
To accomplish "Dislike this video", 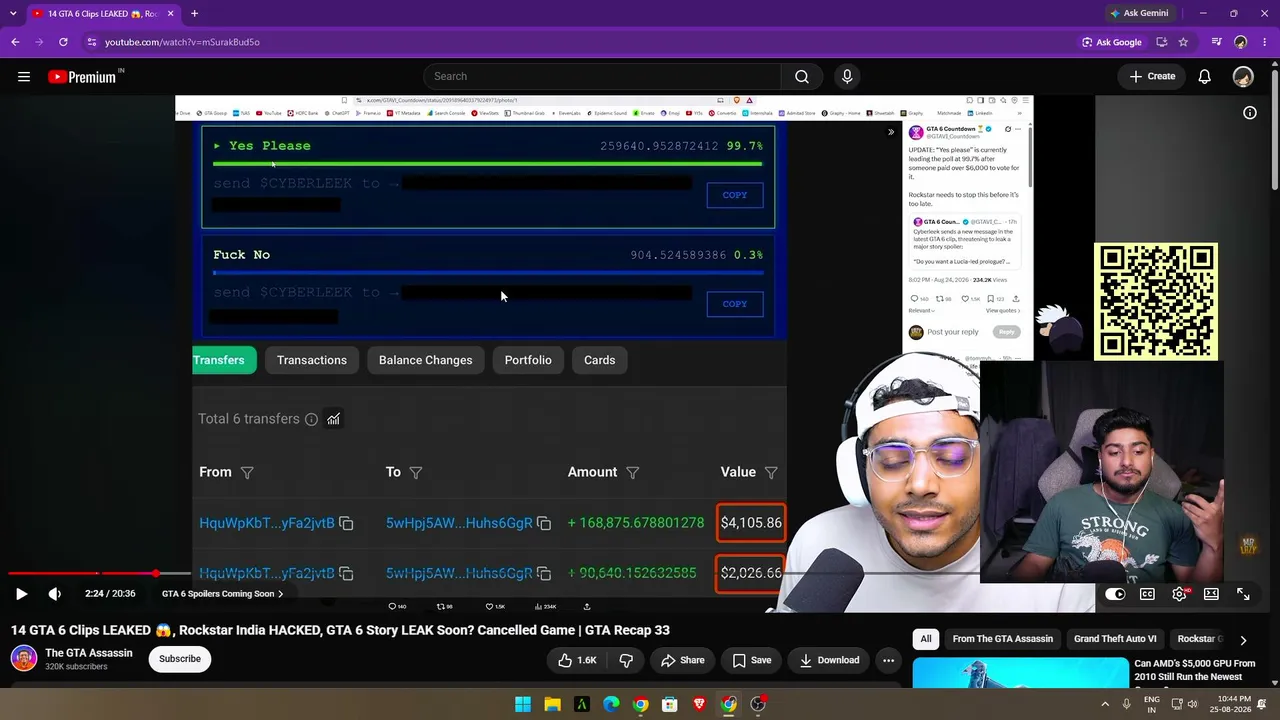I will (x=626, y=660).
